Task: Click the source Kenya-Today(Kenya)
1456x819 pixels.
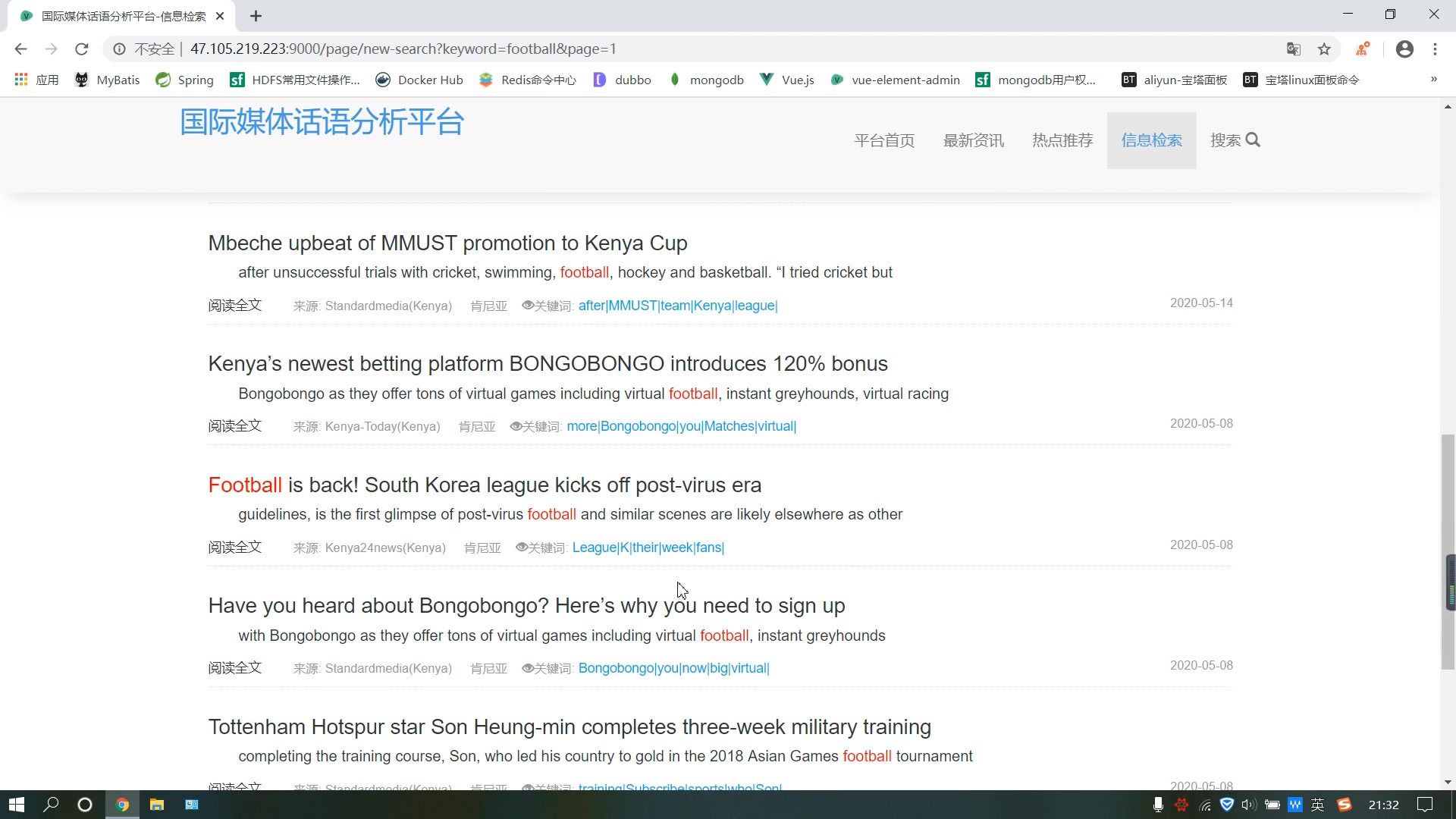Action: click(x=382, y=426)
